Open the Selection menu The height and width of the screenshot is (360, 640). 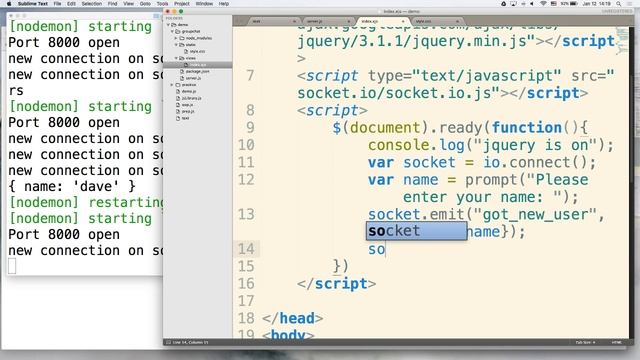tap(91, 4)
